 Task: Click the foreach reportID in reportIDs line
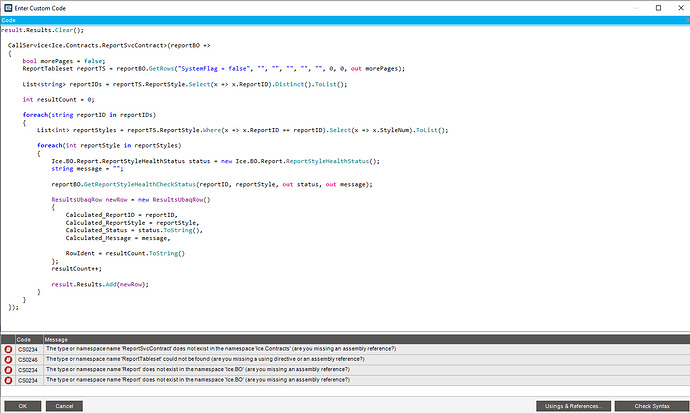(89, 115)
